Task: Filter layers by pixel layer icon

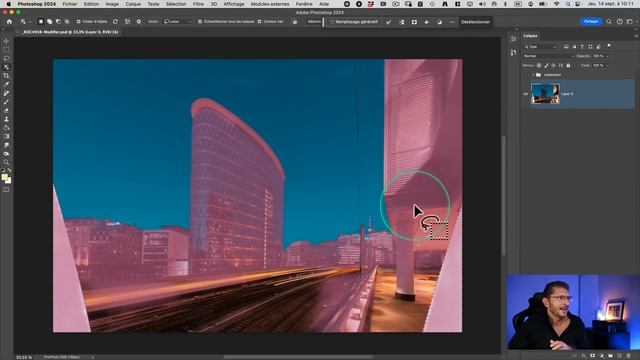Action: 567,47
